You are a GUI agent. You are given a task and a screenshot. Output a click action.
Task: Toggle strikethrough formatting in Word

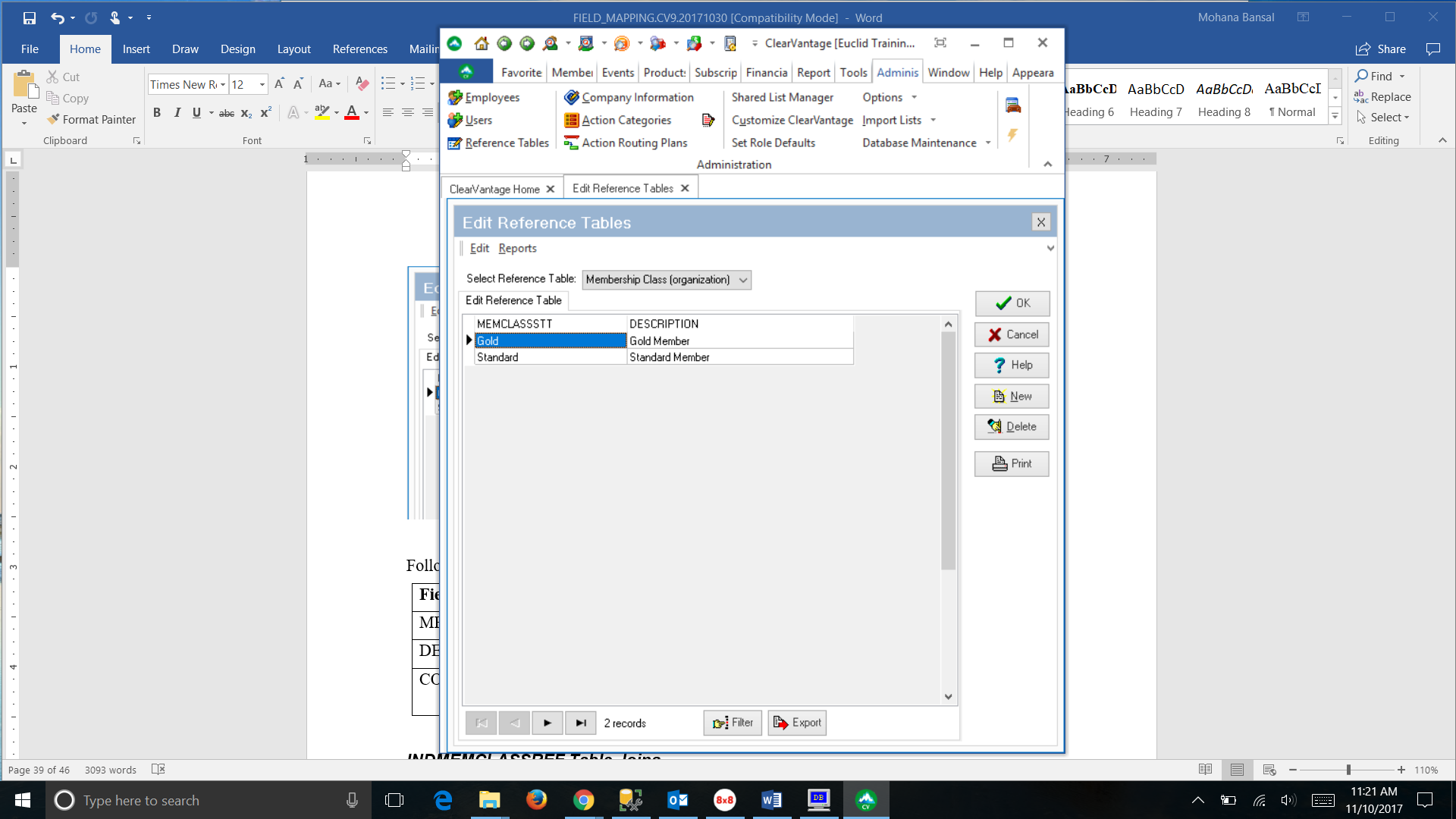tap(226, 112)
